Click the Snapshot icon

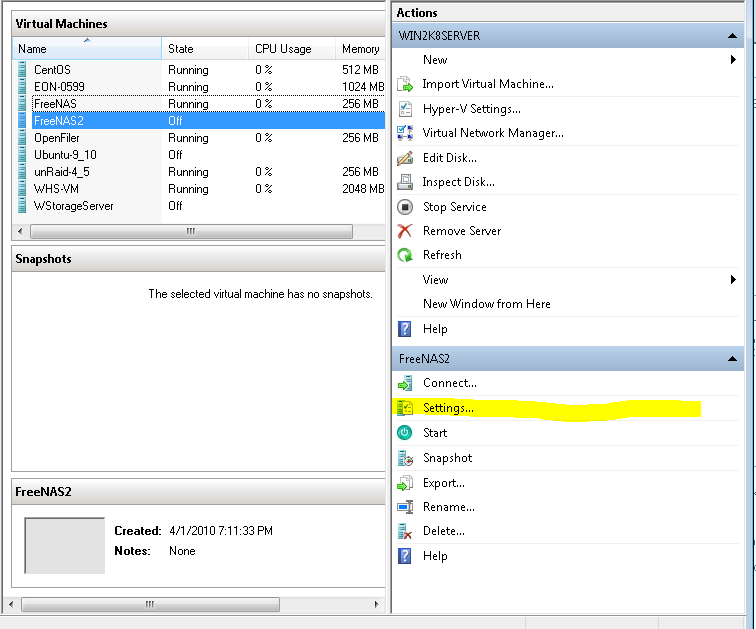(405, 458)
